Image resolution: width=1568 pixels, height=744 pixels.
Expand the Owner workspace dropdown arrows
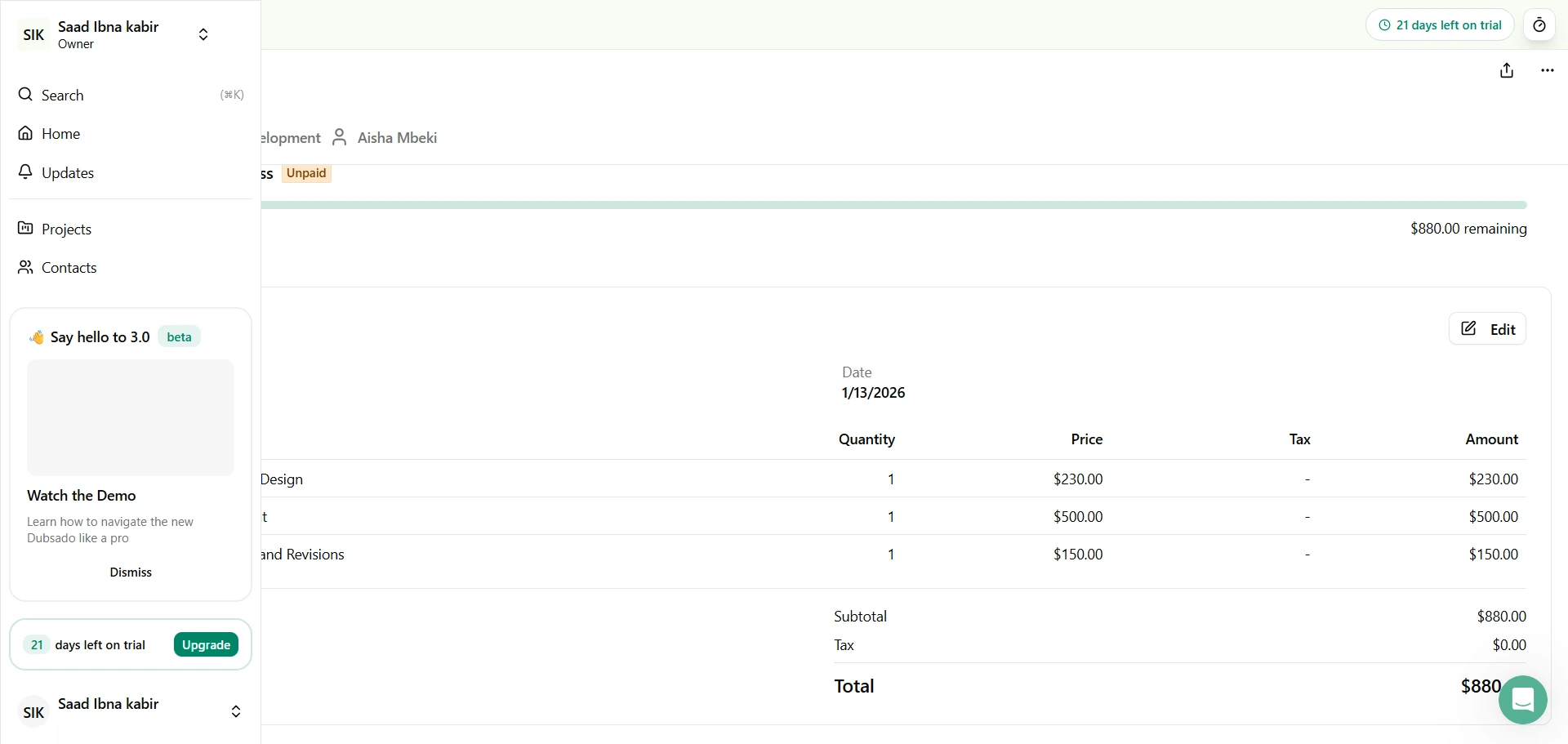[202, 34]
